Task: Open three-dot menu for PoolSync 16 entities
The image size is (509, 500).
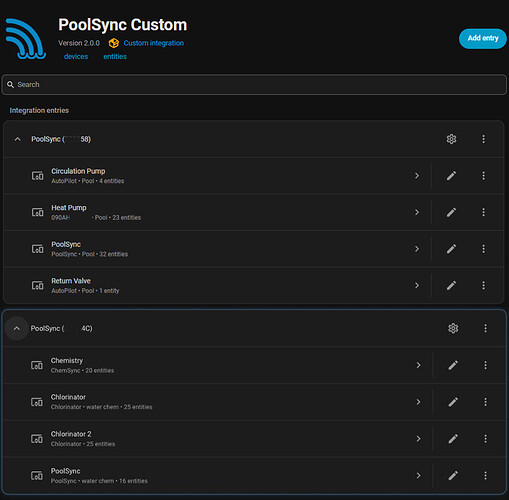Action: click(x=485, y=476)
